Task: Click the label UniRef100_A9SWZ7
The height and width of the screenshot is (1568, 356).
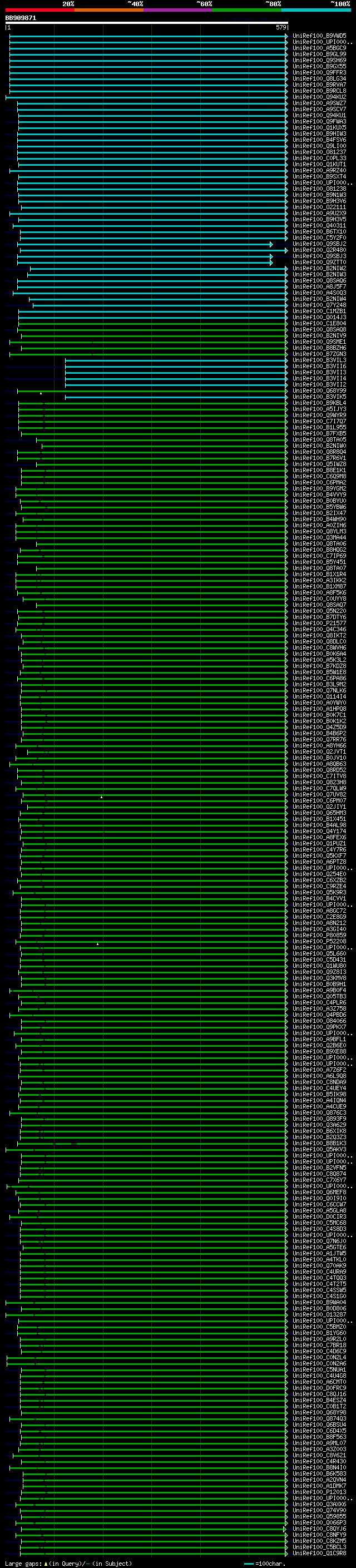Action: click(319, 103)
